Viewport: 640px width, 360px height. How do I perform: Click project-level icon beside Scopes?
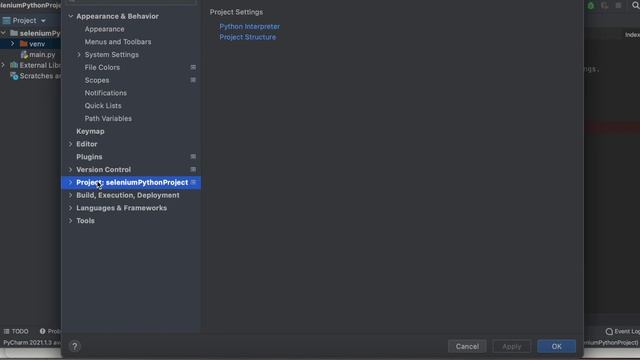[193, 80]
